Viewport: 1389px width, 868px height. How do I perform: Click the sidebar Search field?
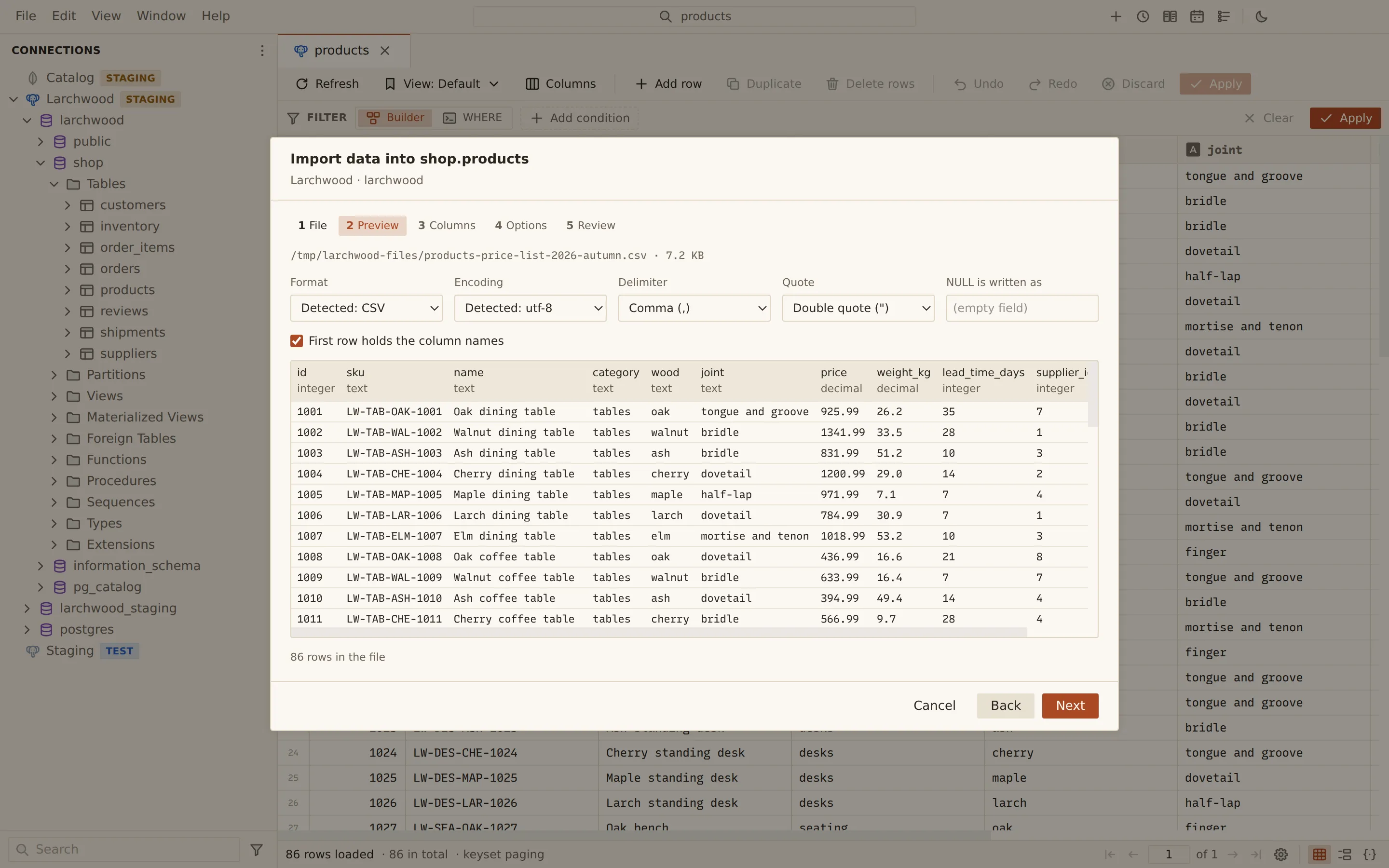(124, 849)
